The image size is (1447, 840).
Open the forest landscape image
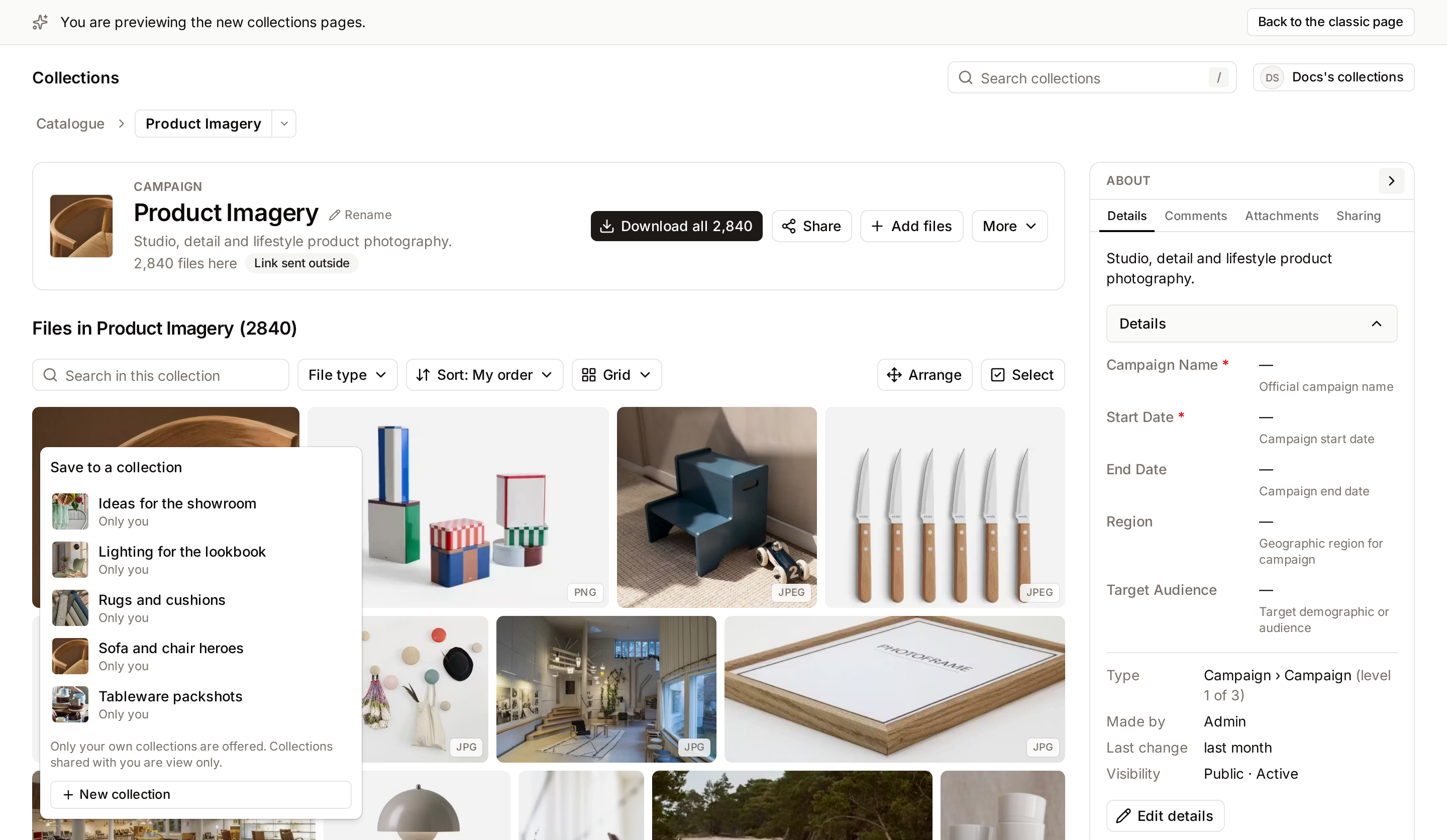792,805
